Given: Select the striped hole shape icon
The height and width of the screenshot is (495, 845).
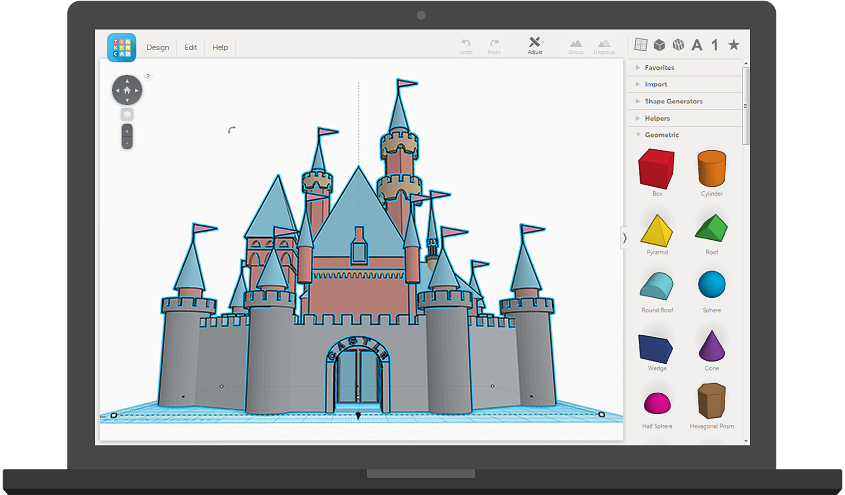Looking at the screenshot, I should pyautogui.click(x=678, y=45).
